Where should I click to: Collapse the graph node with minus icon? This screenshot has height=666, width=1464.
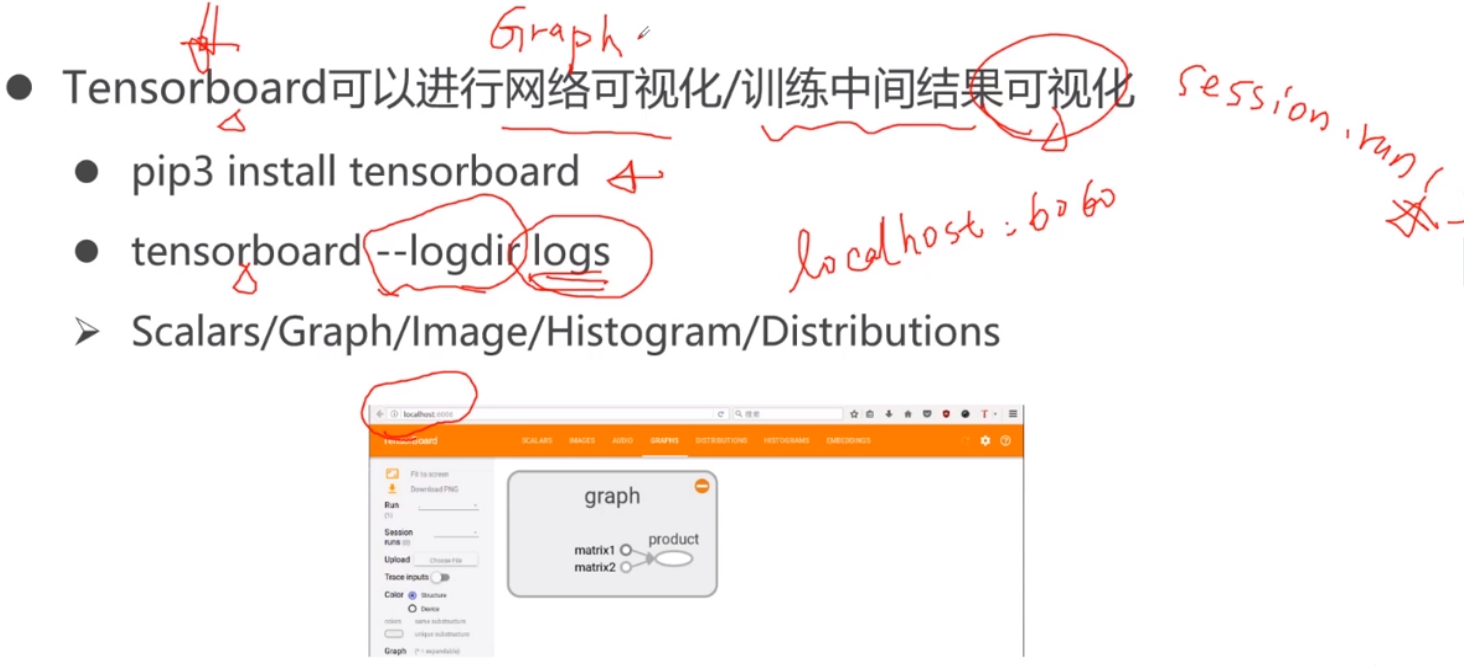click(702, 486)
